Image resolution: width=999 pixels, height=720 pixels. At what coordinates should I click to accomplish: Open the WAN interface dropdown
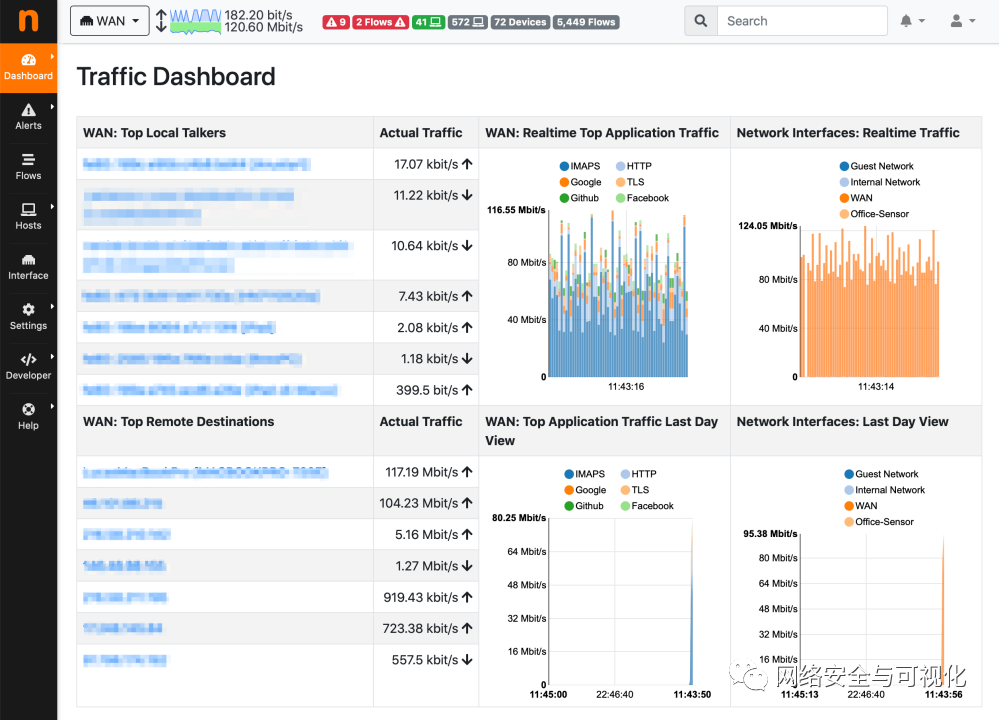pos(110,21)
